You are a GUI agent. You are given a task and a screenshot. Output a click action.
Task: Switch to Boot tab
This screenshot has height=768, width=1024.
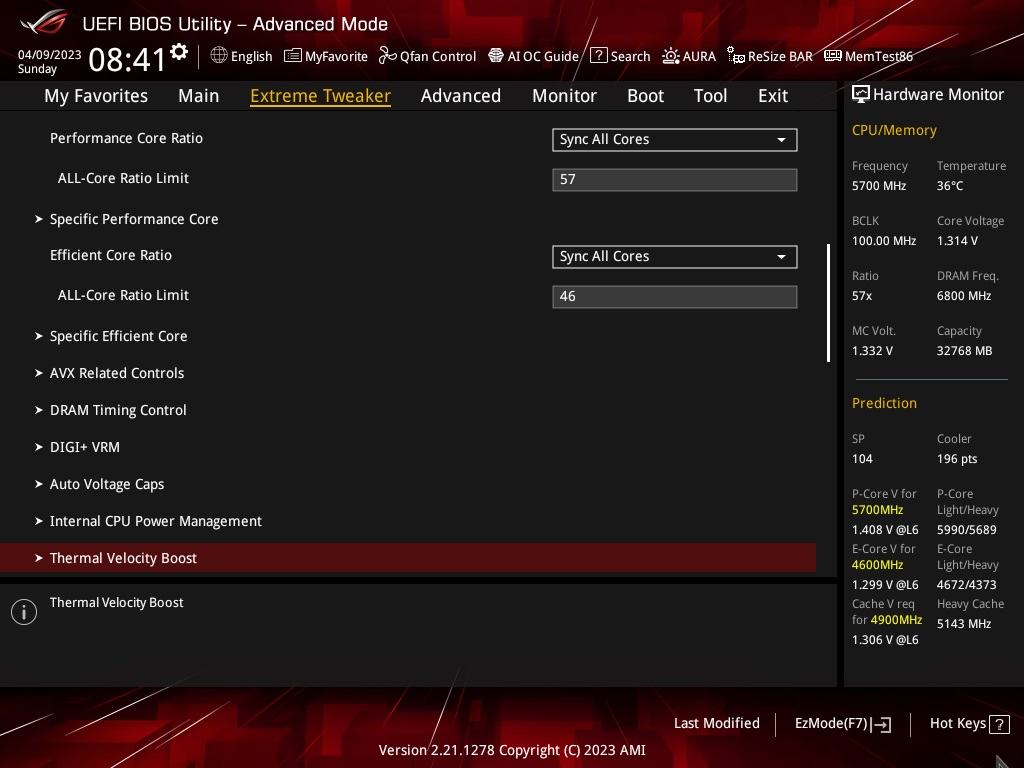pos(645,96)
